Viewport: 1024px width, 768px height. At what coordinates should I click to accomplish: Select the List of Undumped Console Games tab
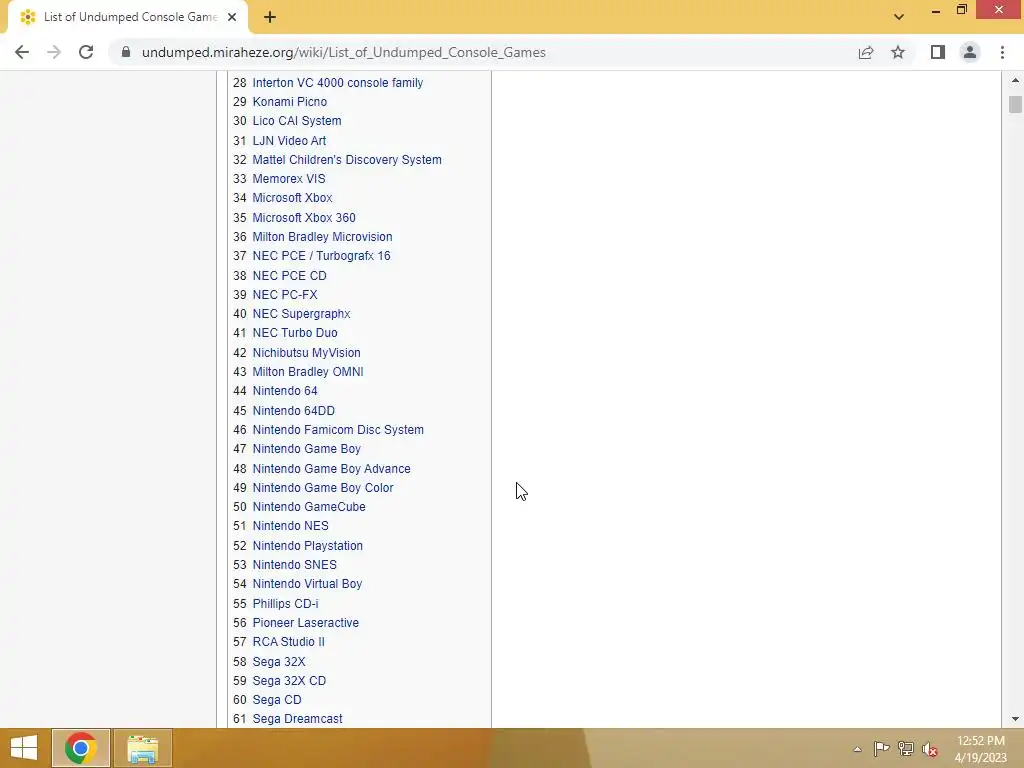(127, 17)
